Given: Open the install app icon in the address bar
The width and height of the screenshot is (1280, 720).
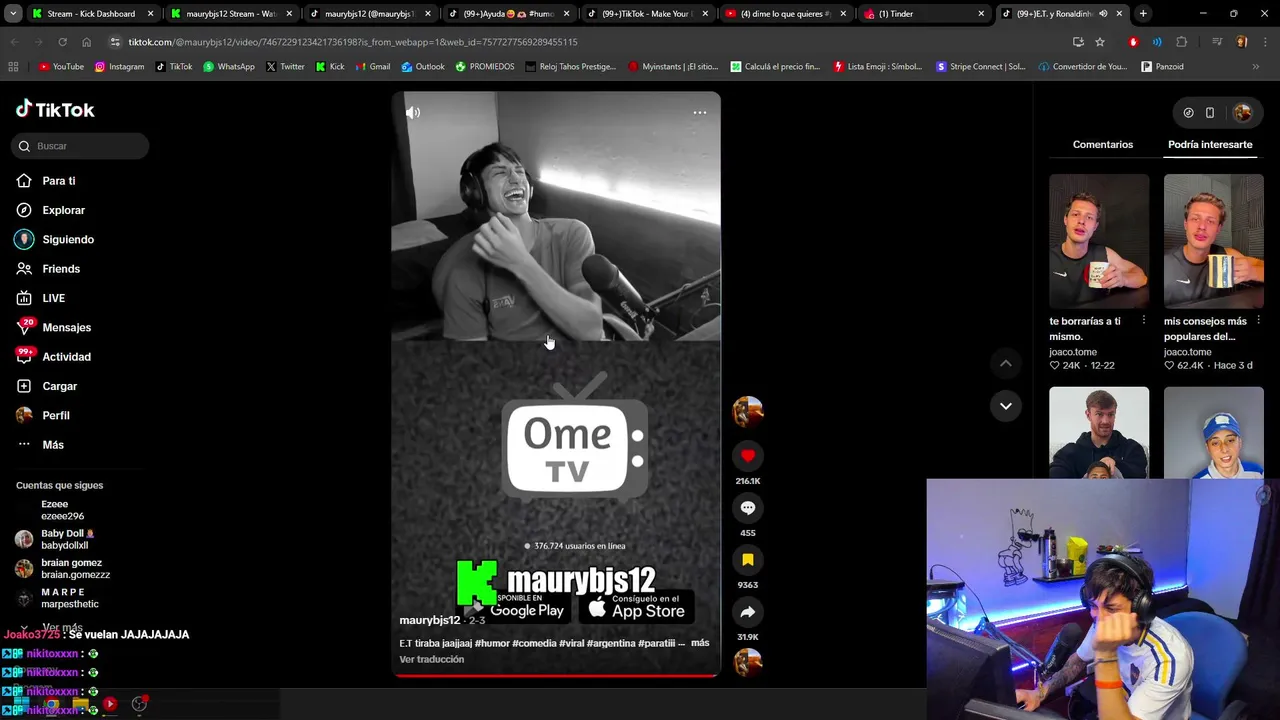Looking at the screenshot, I should pyautogui.click(x=1078, y=42).
